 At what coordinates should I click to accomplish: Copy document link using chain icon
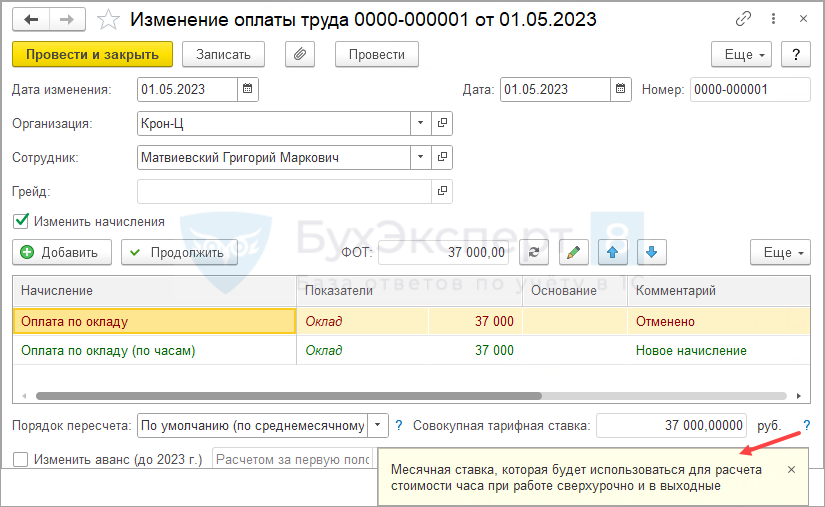click(743, 19)
